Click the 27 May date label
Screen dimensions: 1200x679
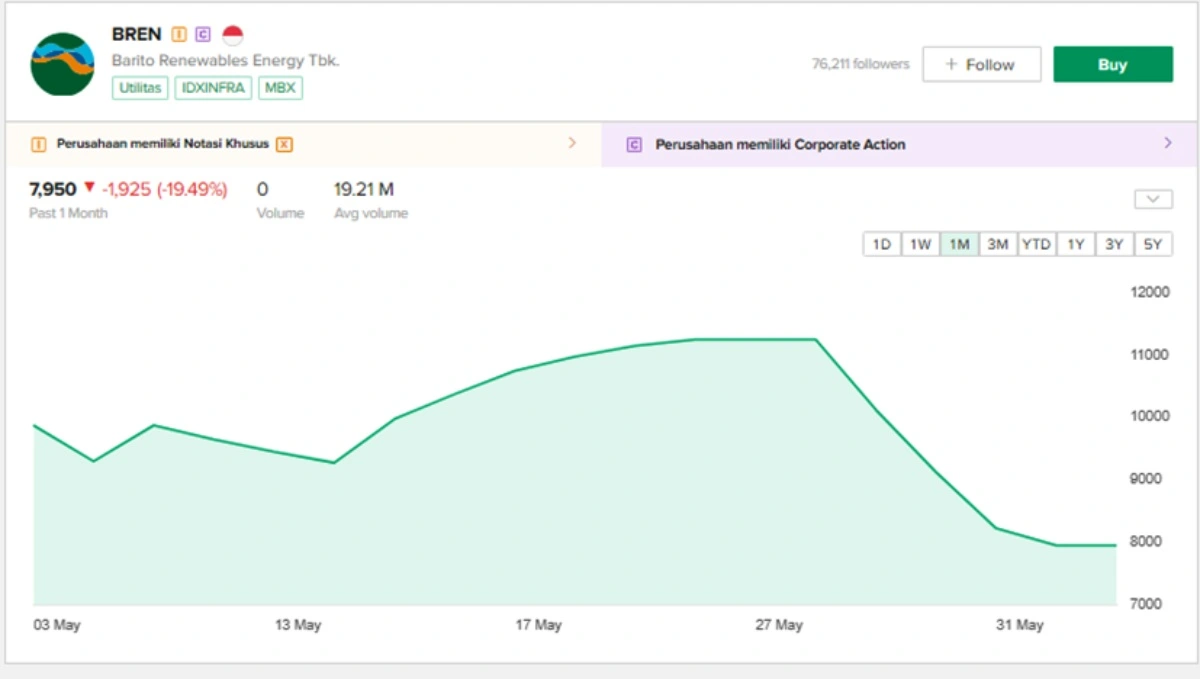(779, 625)
